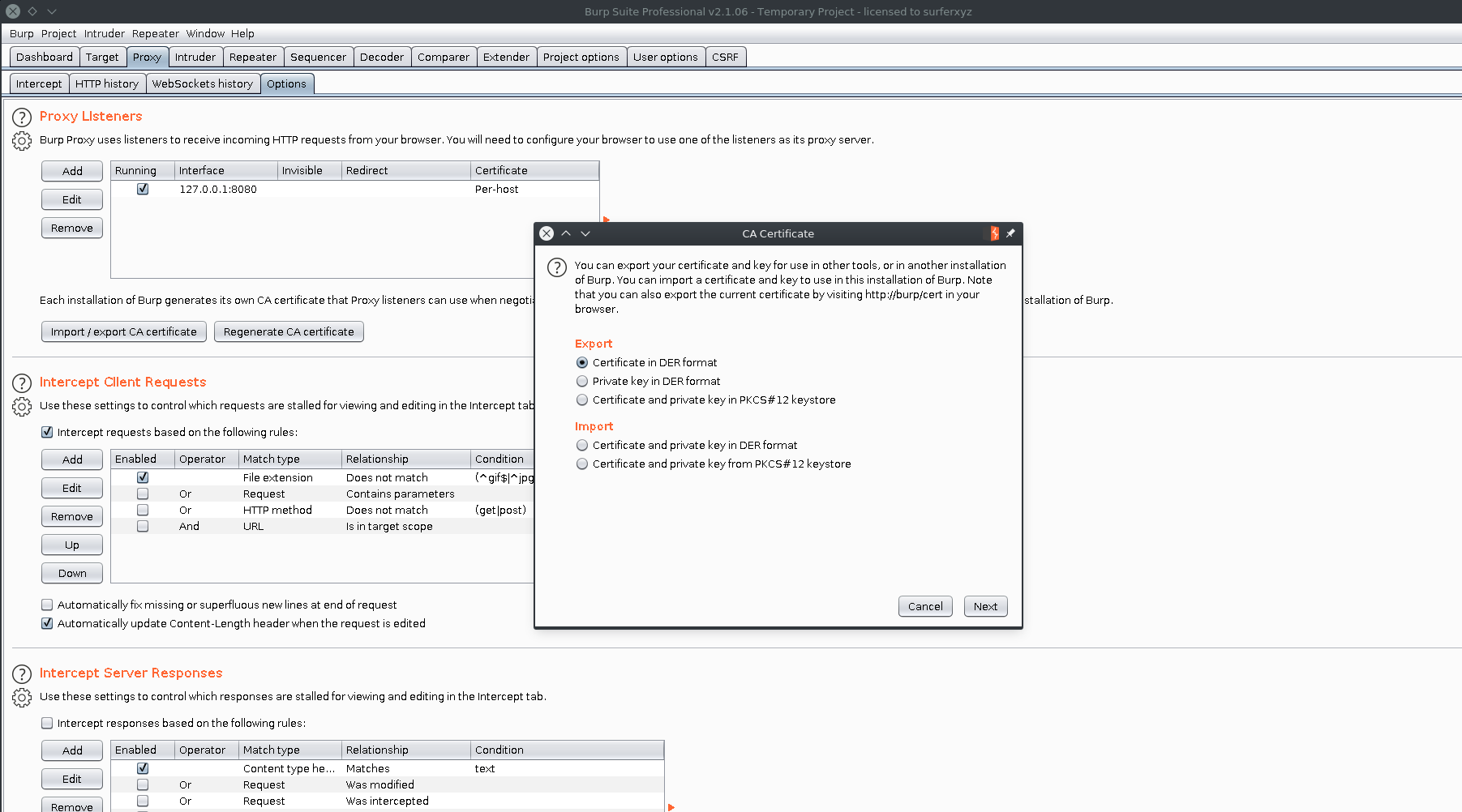Open the Project options tab

[x=581, y=57]
